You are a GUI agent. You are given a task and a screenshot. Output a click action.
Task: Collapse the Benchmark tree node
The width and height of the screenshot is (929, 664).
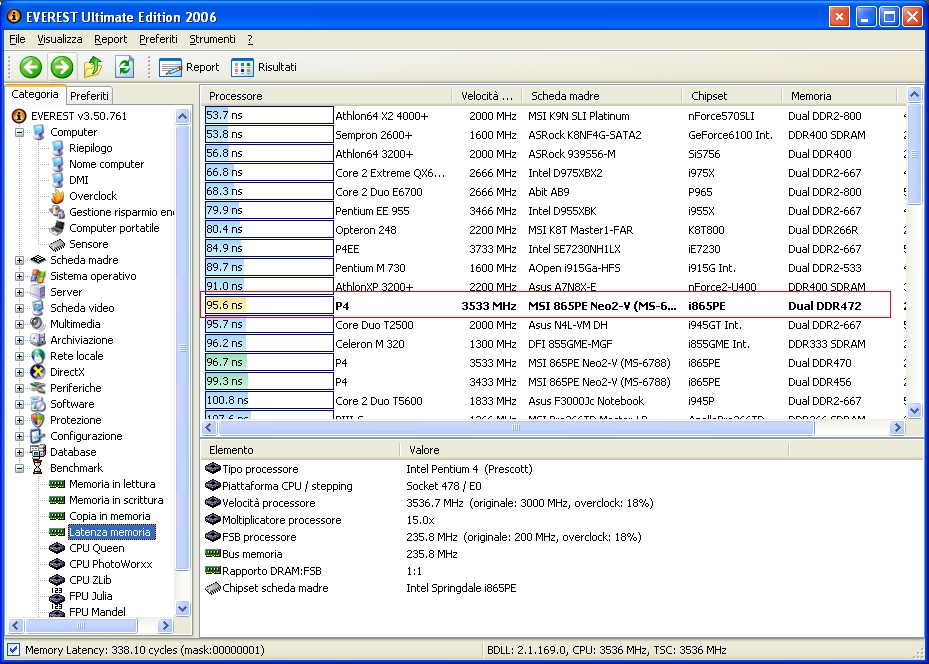pos(20,468)
